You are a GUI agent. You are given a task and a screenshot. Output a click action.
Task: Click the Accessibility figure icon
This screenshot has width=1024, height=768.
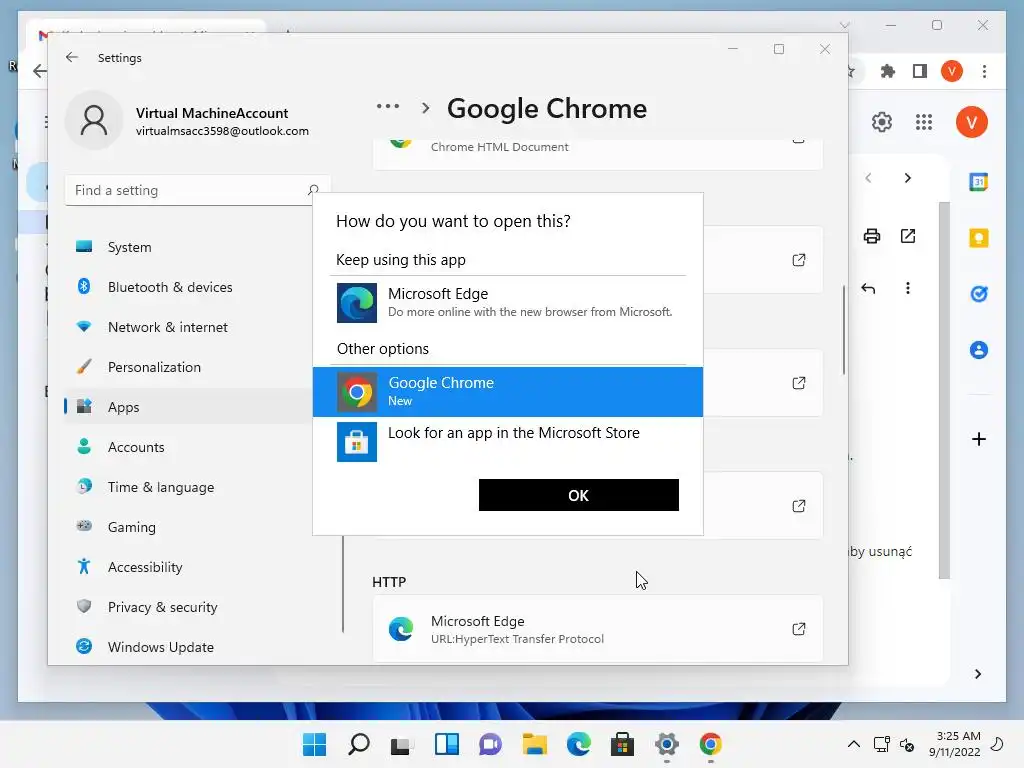pyautogui.click(x=84, y=566)
